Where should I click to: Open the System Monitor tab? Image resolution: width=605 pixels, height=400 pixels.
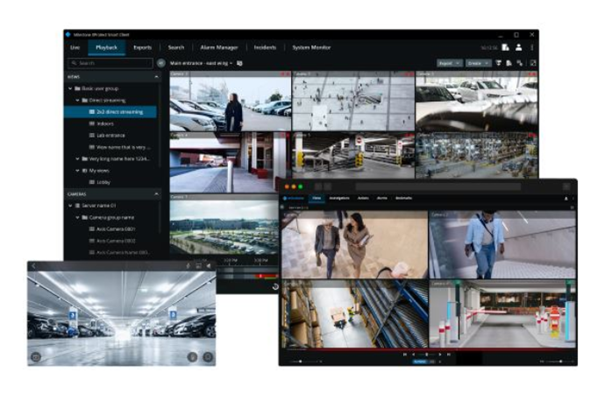[314, 47]
